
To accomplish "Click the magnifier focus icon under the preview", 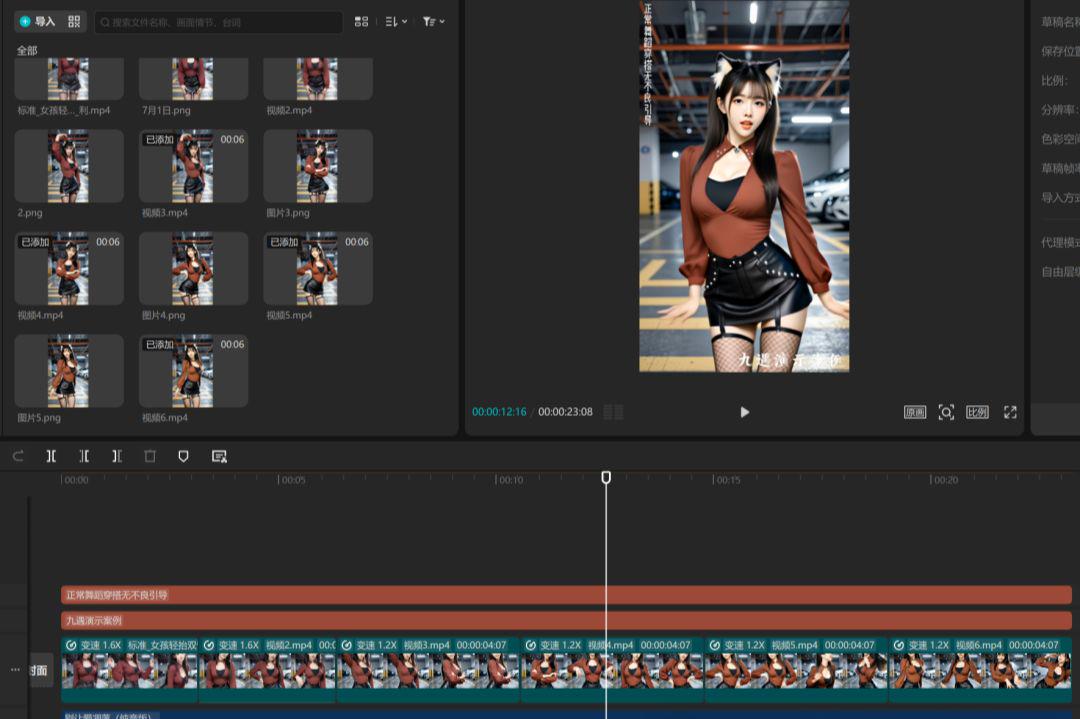I will pyautogui.click(x=946, y=412).
